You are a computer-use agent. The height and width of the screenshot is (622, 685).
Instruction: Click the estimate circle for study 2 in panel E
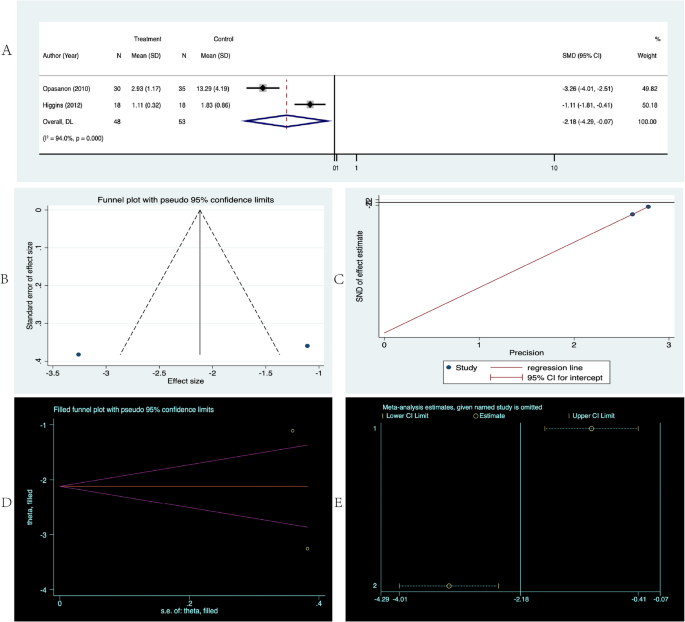pyautogui.click(x=449, y=586)
